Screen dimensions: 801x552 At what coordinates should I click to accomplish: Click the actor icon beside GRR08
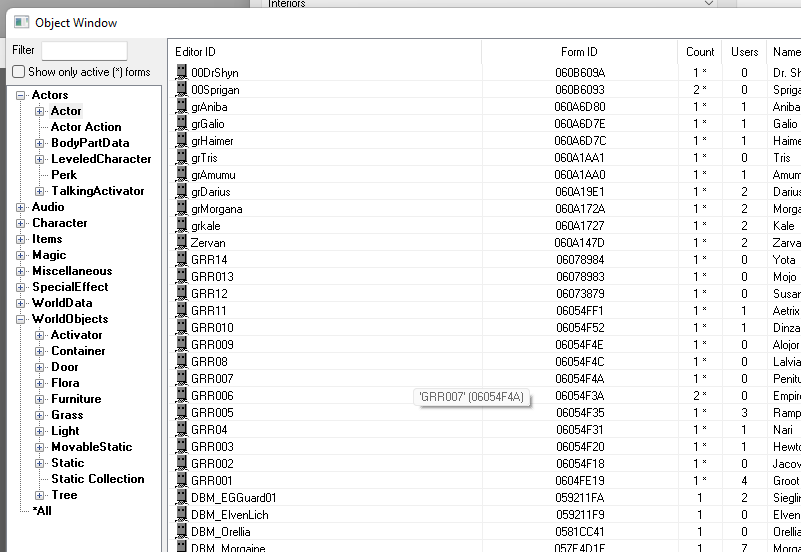point(181,361)
